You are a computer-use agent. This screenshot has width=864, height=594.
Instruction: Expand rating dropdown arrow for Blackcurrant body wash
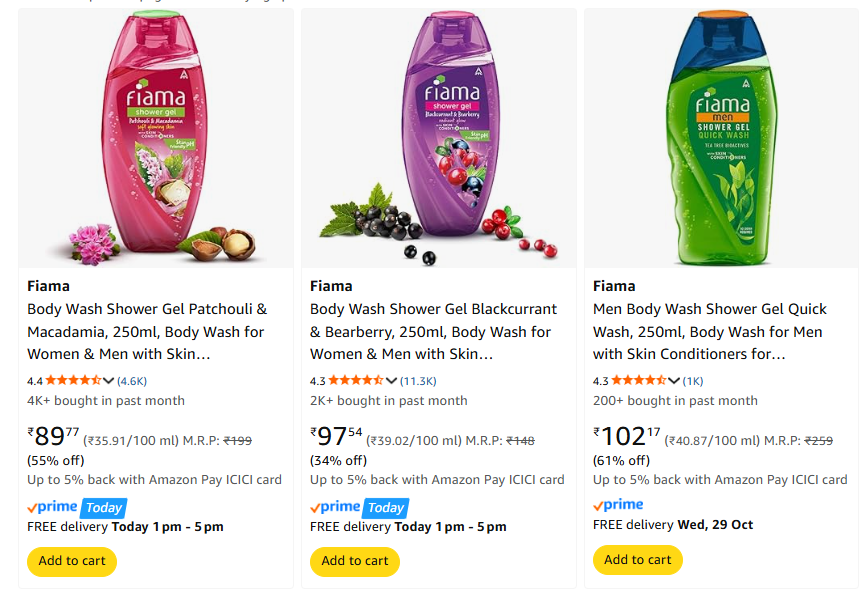point(392,380)
